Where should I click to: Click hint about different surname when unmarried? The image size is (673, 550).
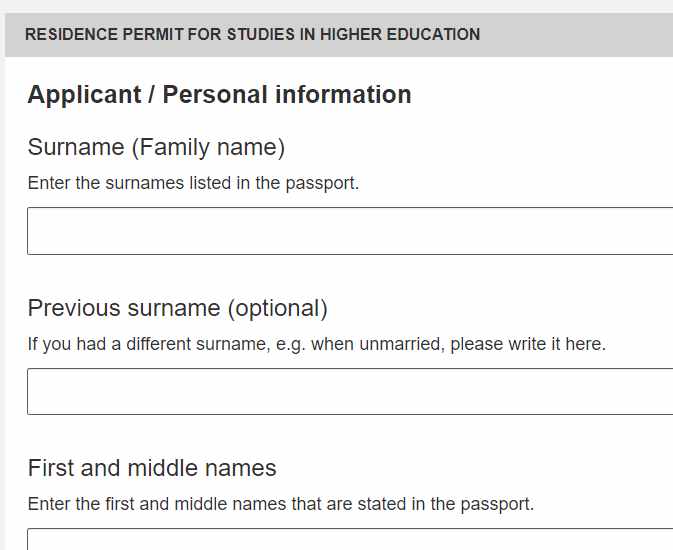point(317,344)
